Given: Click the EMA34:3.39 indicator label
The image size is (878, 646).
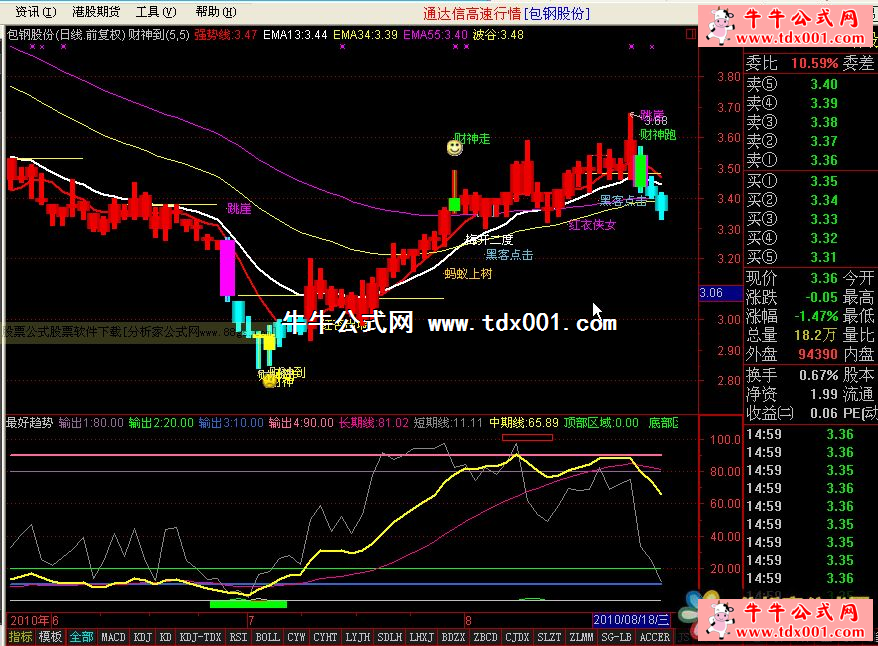Looking at the screenshot, I should coord(365,35).
